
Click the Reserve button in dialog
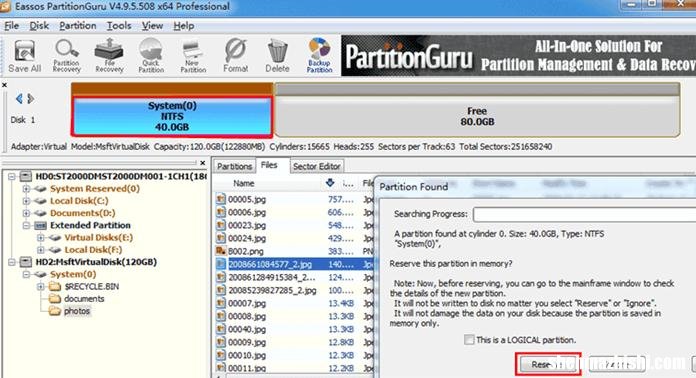[548, 364]
